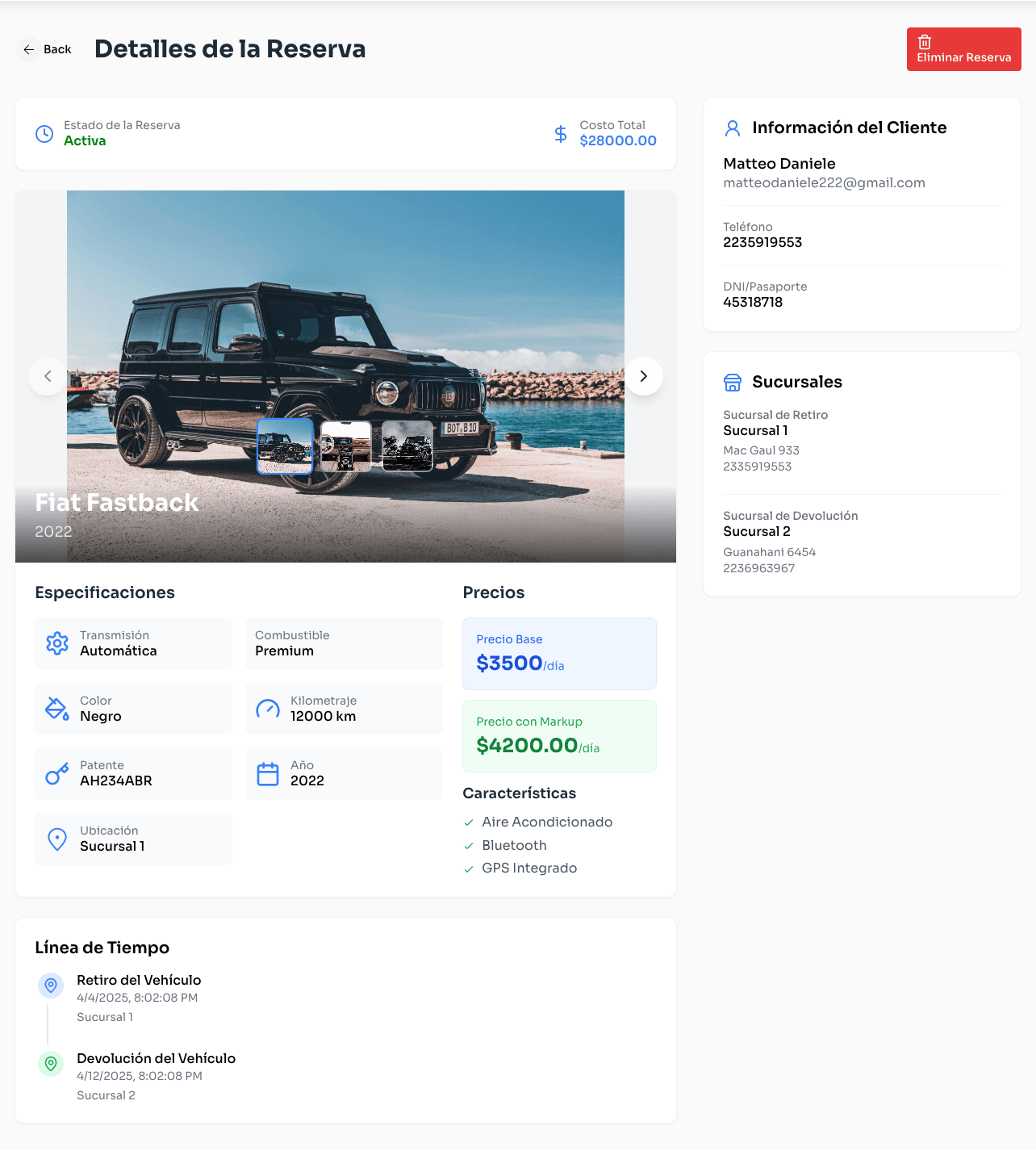Image resolution: width=1036 pixels, height=1151 pixels.
Task: Click the Activa reservation status
Action: click(x=85, y=140)
